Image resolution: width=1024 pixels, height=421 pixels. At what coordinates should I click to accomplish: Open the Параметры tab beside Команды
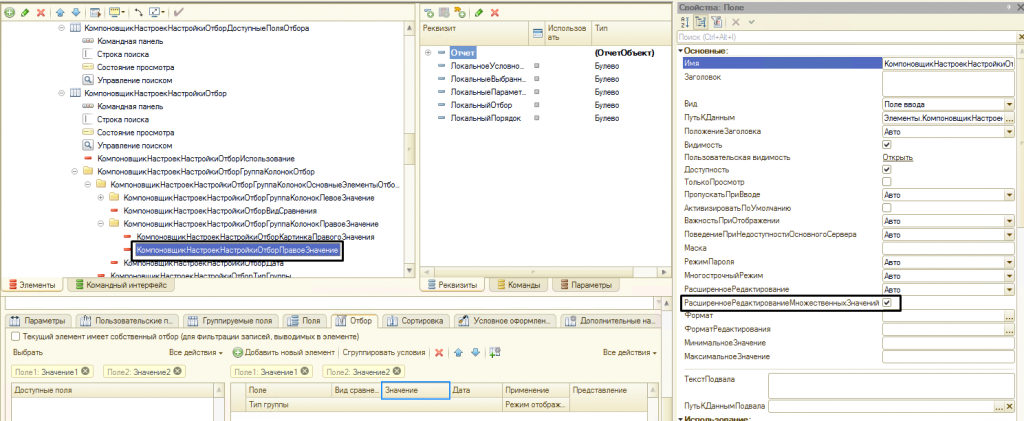[x=585, y=285]
